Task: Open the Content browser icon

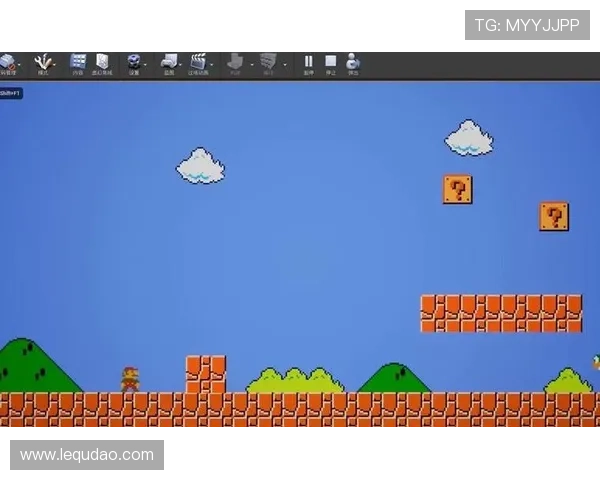Action: click(78, 62)
